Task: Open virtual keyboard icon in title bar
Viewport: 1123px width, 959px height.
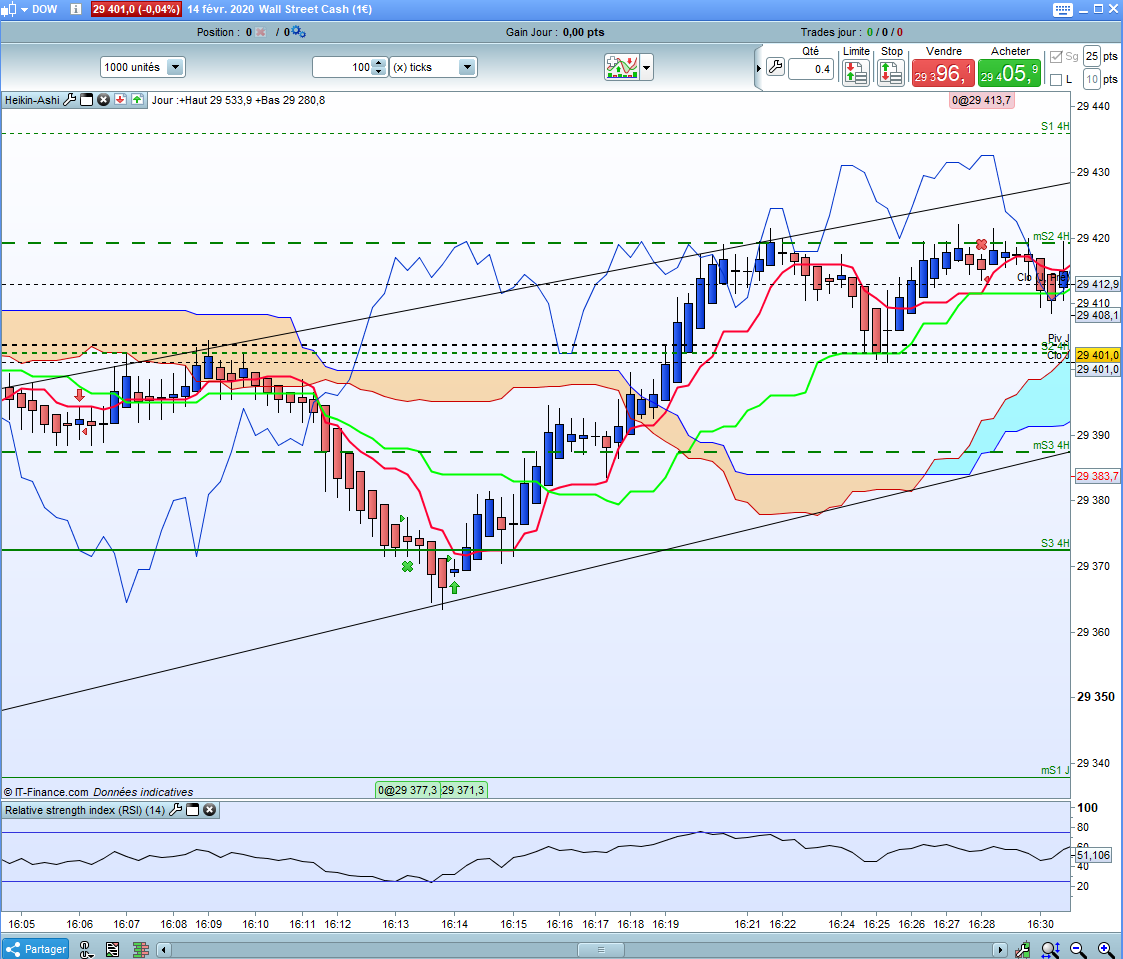Action: pyautogui.click(x=1063, y=9)
